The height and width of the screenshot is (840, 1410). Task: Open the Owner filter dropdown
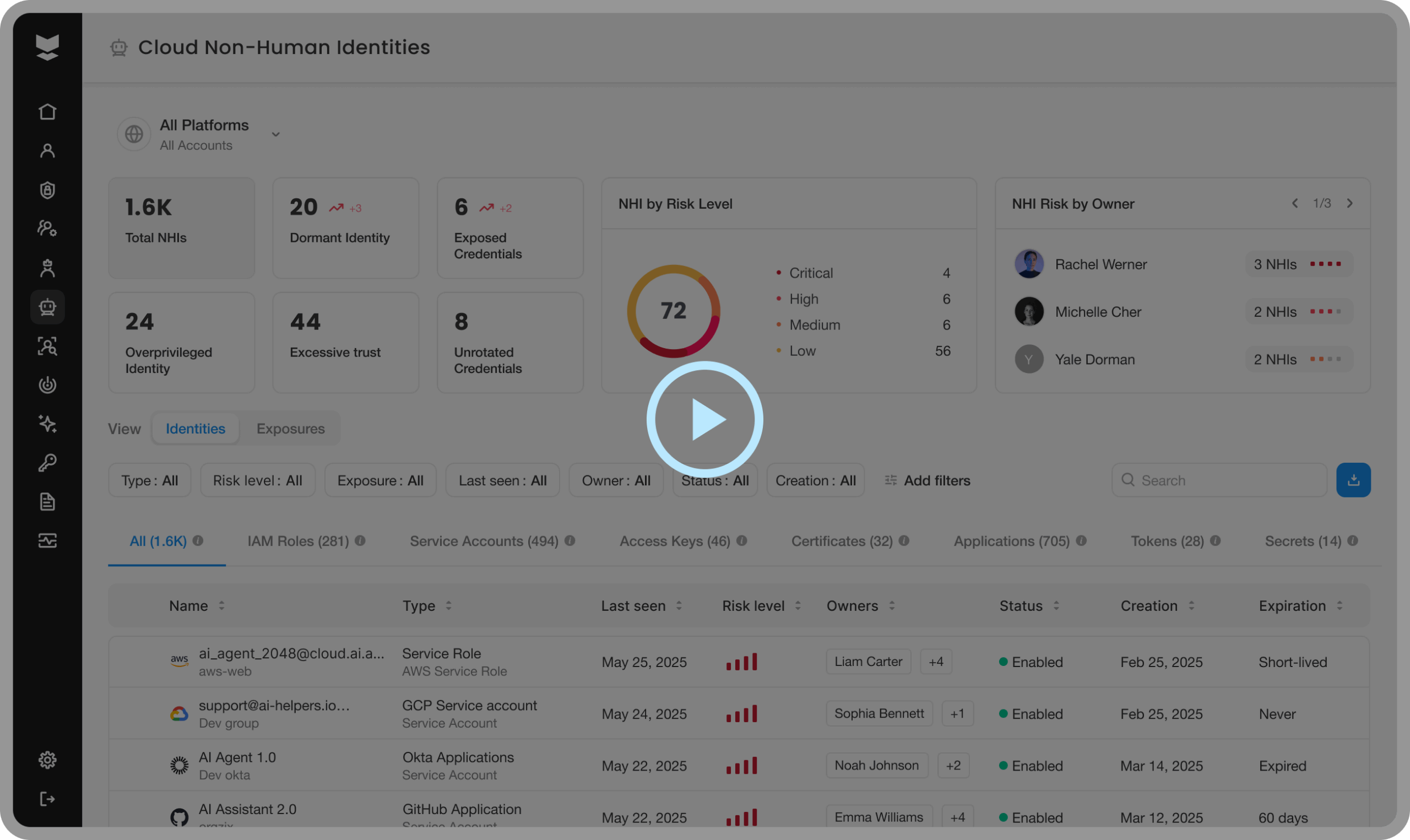click(616, 480)
